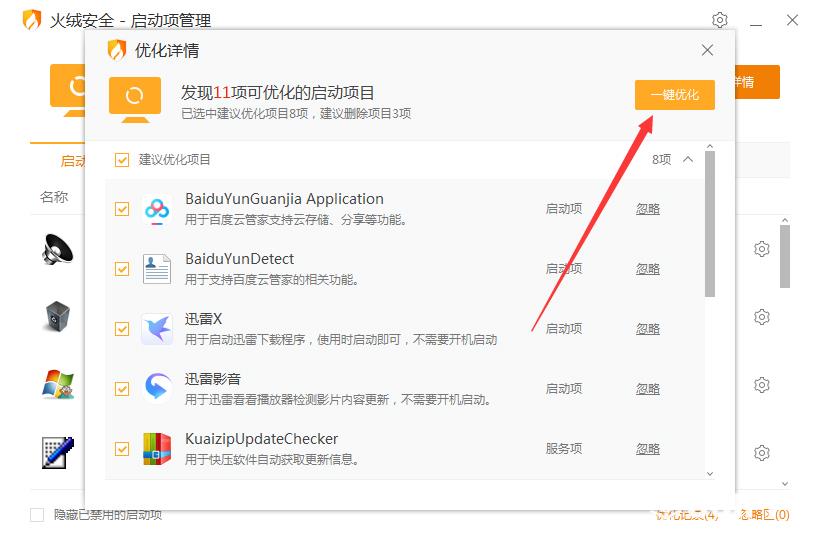Click the 8项 count label

tap(662, 159)
